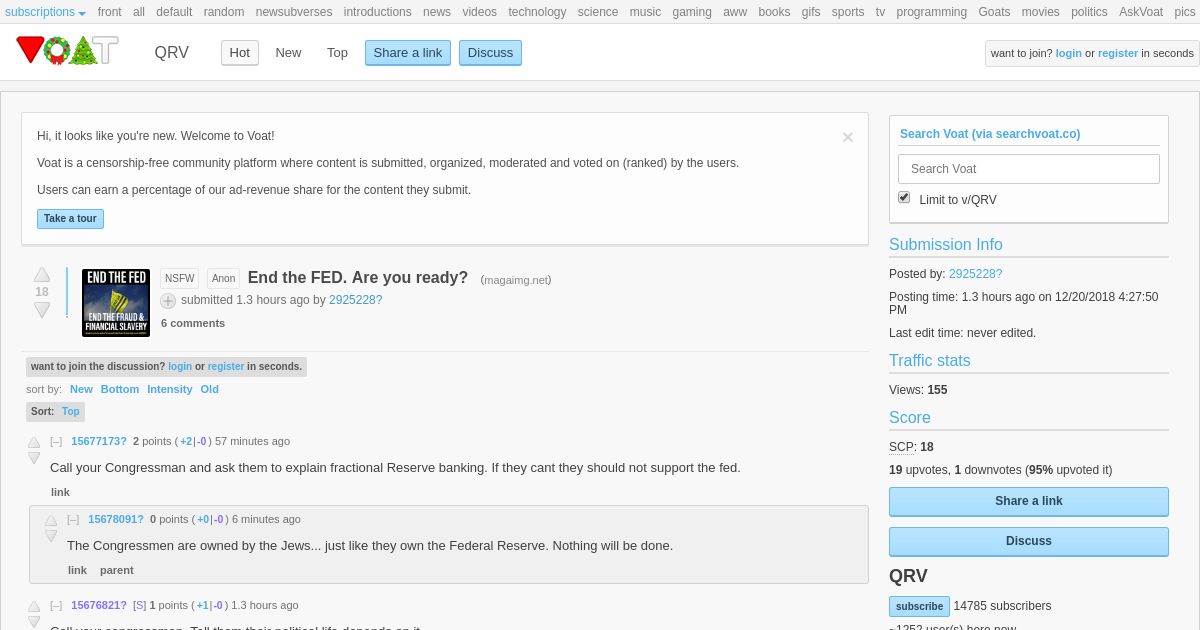Open the programming subverse link
Screen dimensions: 1200x630
931,12
